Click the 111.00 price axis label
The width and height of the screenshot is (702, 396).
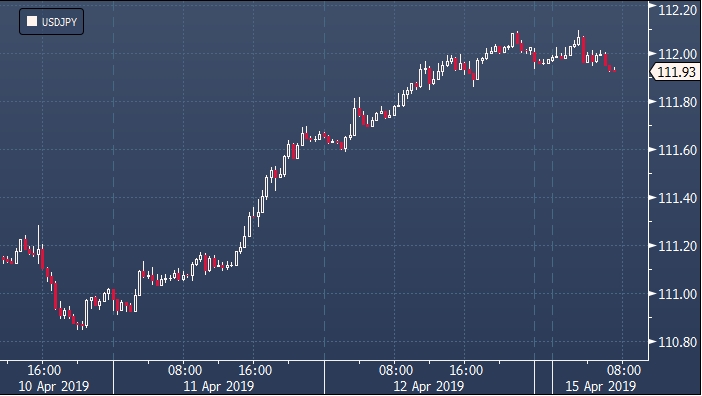tap(677, 294)
